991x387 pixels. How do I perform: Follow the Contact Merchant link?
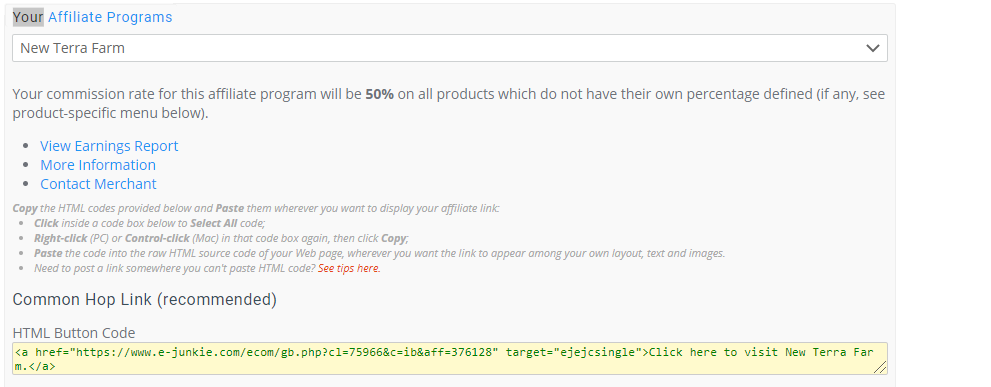pos(99,184)
